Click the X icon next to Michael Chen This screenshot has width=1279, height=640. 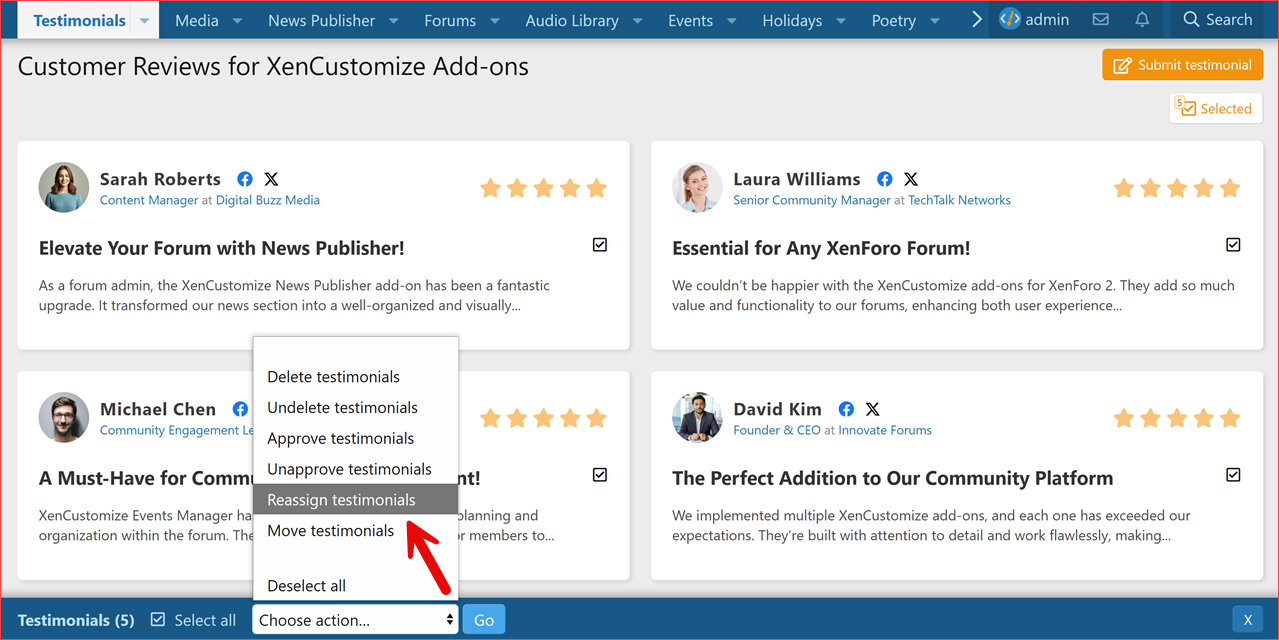(265, 408)
